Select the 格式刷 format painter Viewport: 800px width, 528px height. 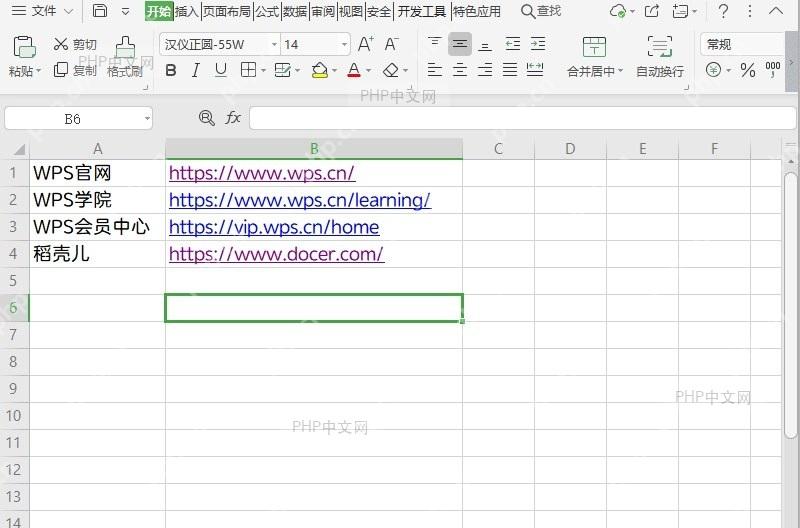[125, 57]
